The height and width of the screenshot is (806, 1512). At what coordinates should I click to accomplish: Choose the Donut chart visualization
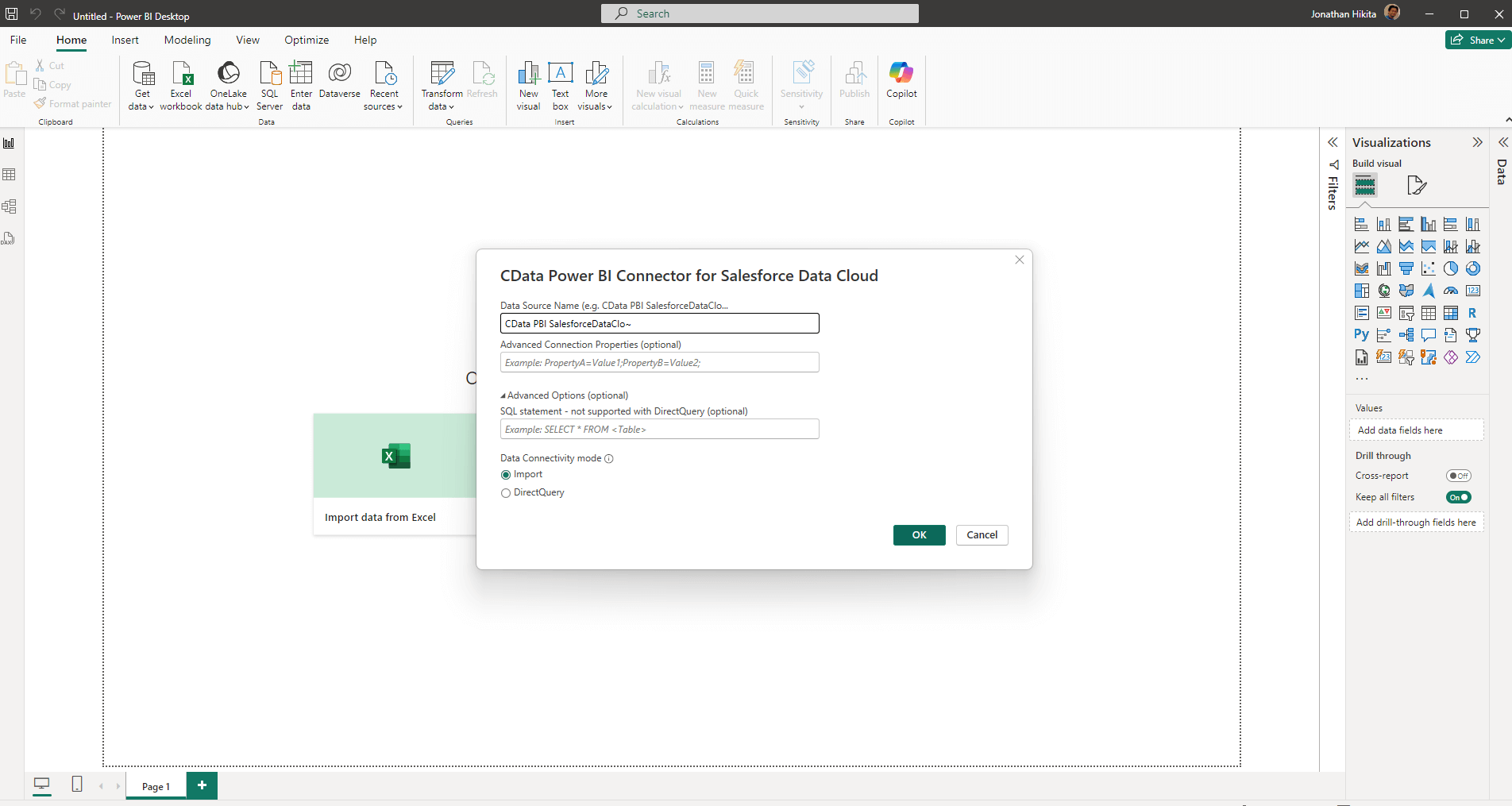click(1473, 268)
